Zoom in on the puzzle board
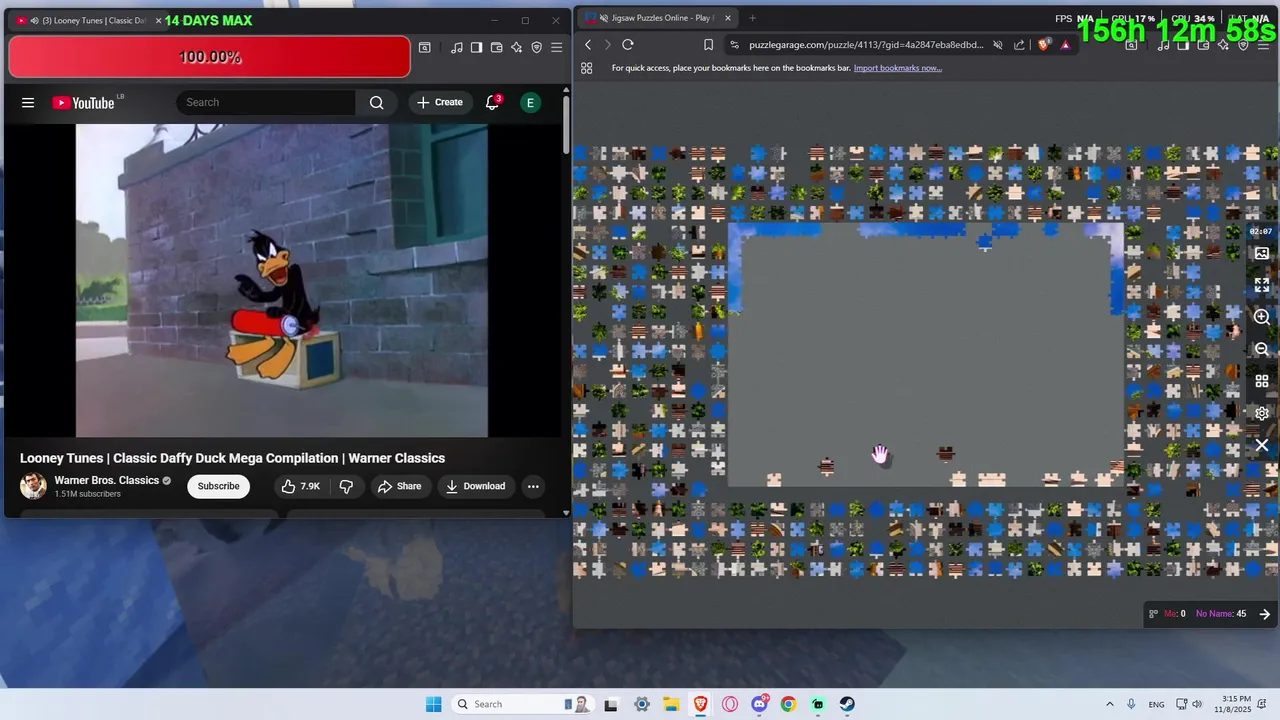1280x720 pixels. click(1262, 317)
